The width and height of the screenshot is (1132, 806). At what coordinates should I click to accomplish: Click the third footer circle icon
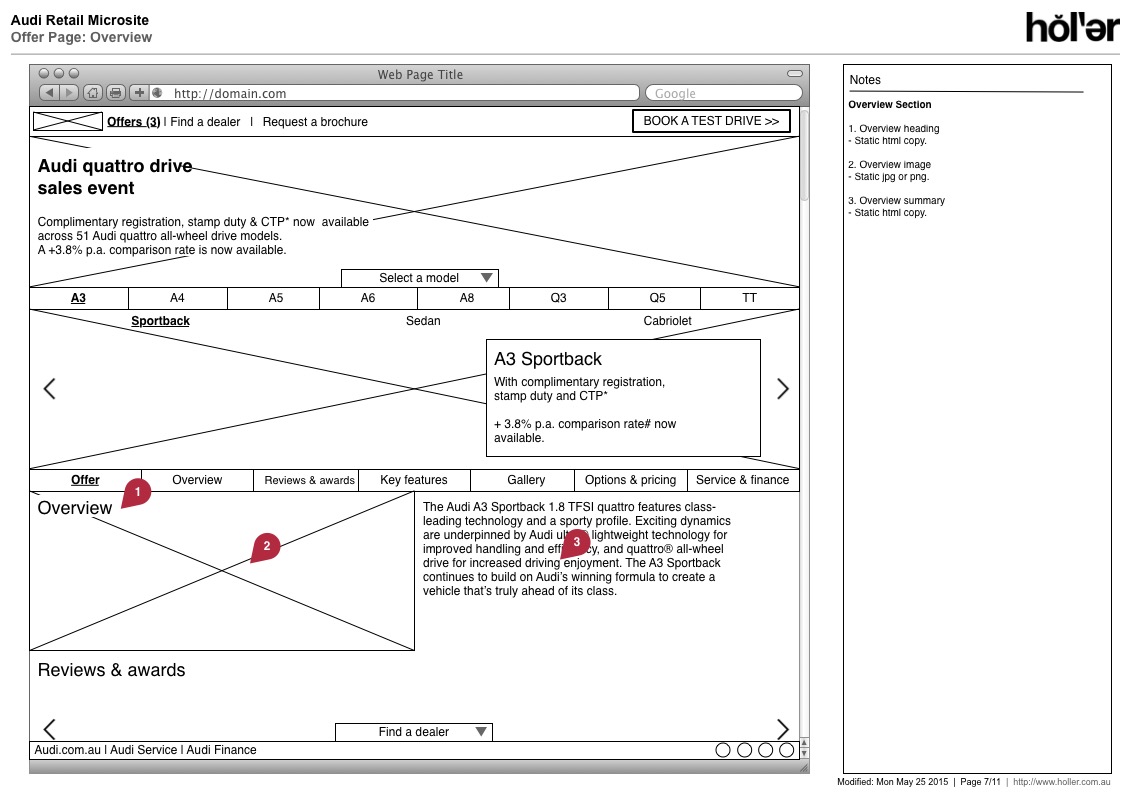(x=765, y=750)
